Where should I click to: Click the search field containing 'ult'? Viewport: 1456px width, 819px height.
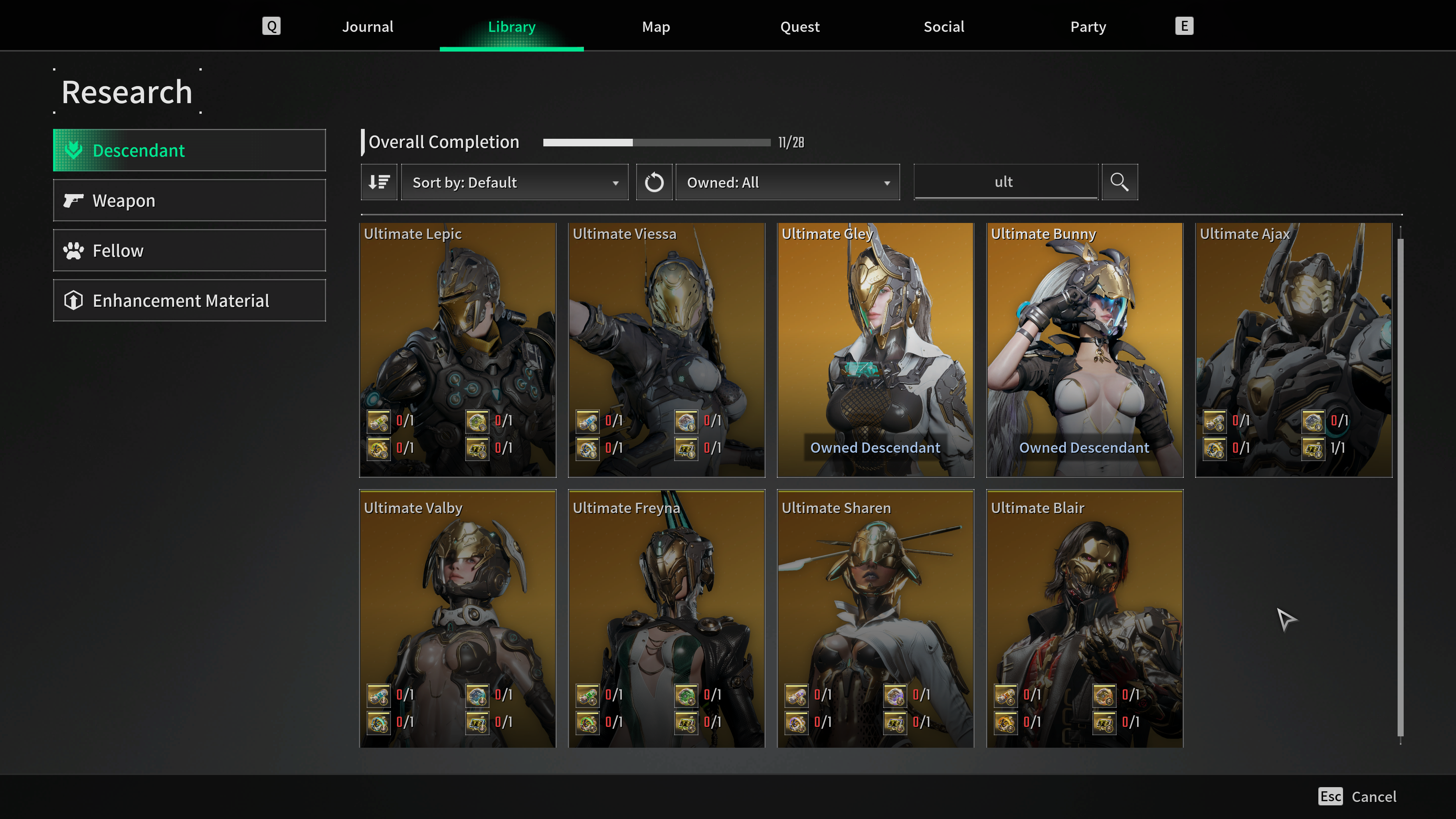1006,182
